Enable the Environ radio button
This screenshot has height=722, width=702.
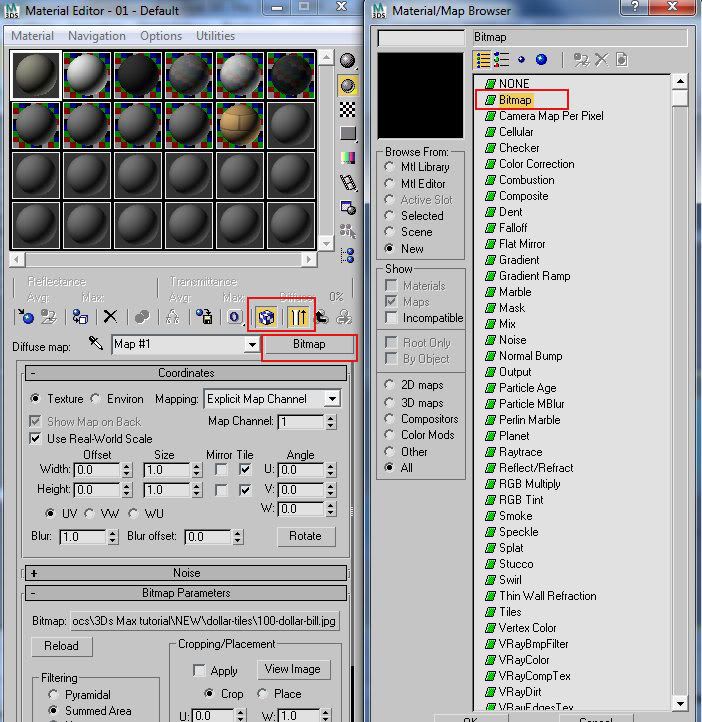97,398
